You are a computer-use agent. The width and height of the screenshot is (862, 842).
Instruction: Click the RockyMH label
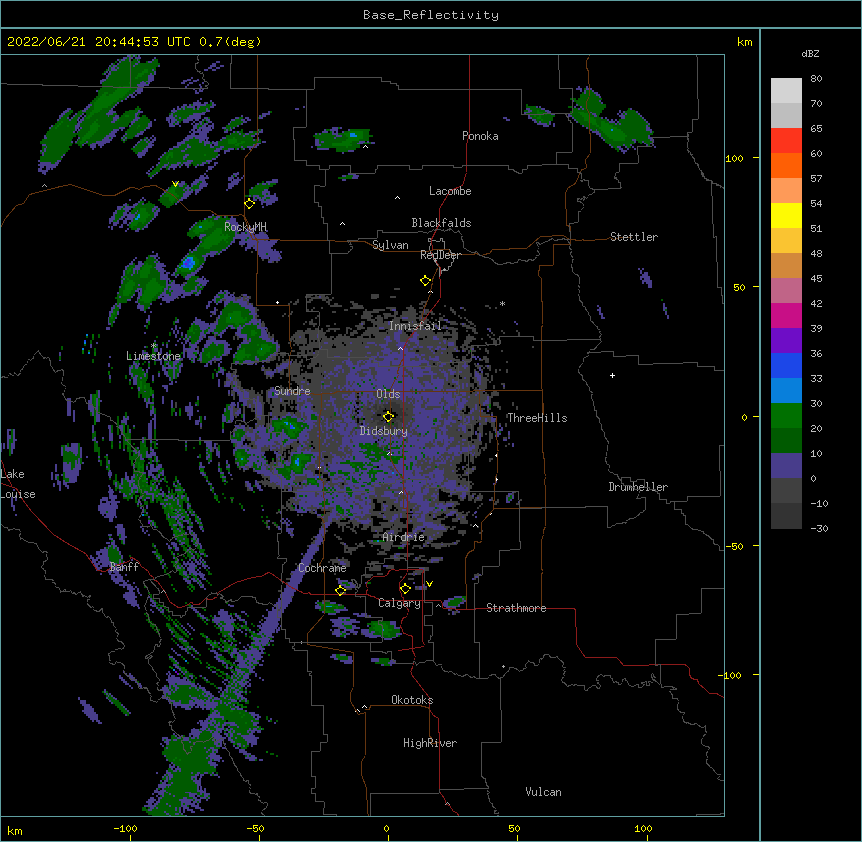pos(245,226)
